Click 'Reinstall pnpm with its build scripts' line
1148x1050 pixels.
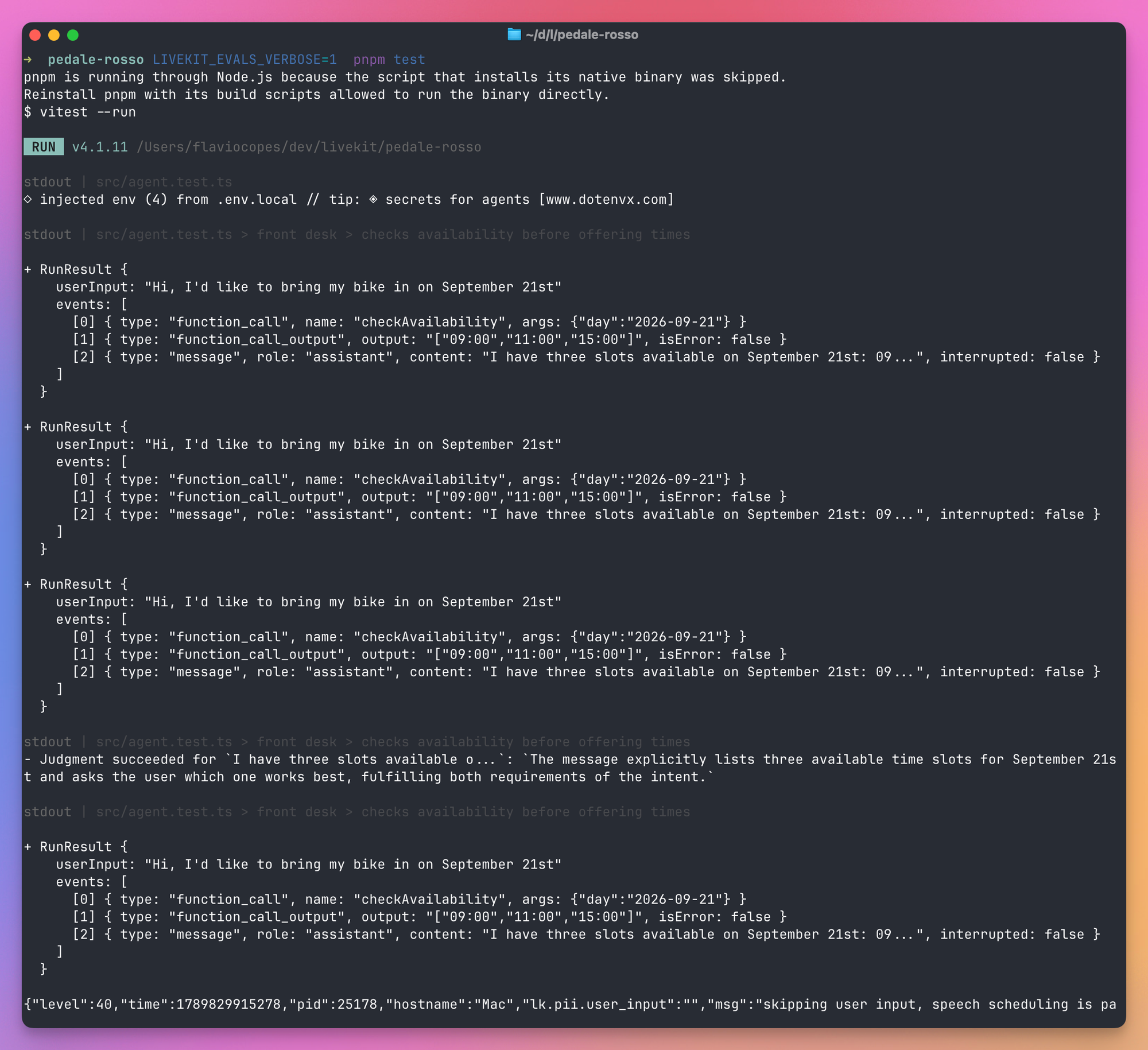coord(316,95)
